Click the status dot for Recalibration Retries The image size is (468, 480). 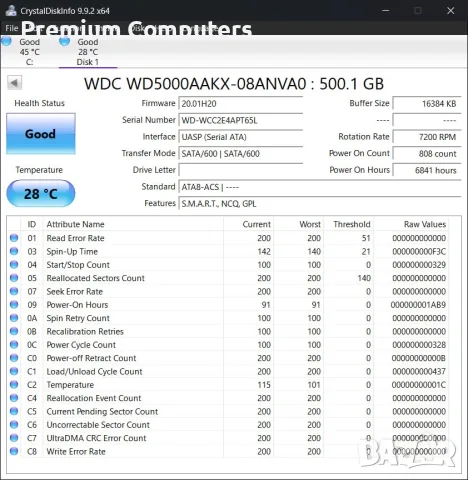tap(14, 331)
